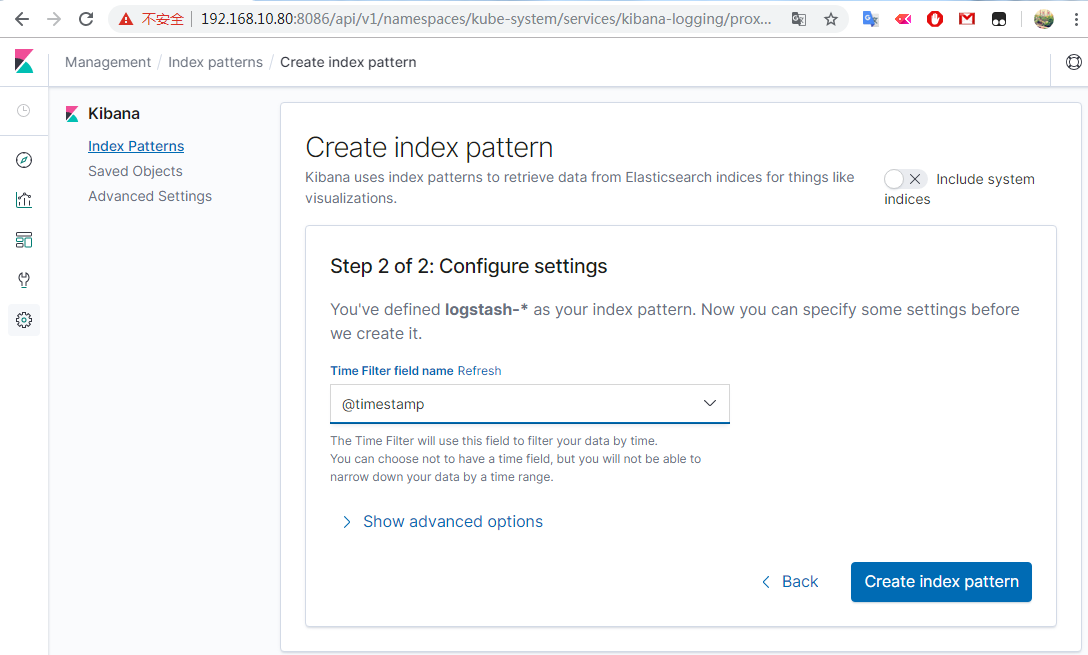
Task: Open the help lifebuoy icon
Action: click(1074, 62)
